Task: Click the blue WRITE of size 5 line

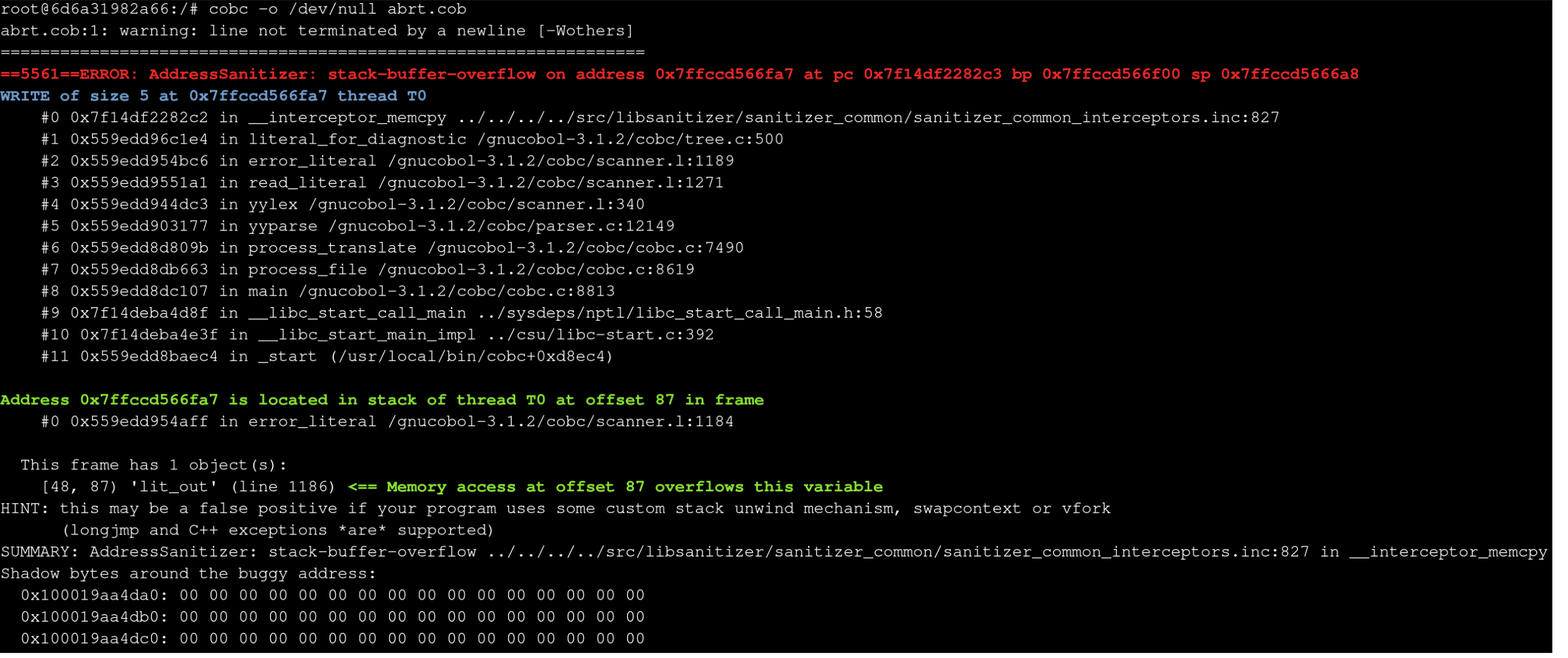Action: click(x=214, y=97)
